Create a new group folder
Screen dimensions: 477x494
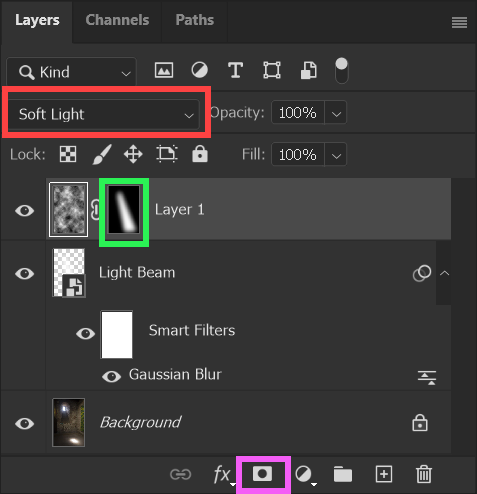click(x=343, y=474)
